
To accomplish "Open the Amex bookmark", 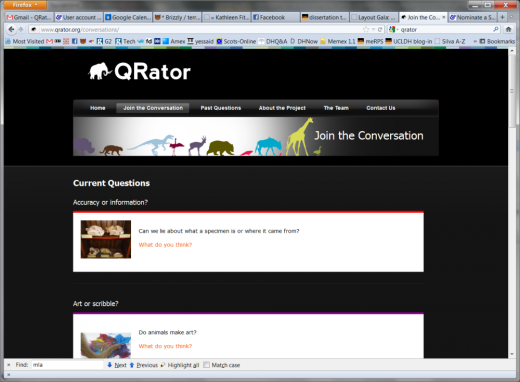I will tap(174, 41).
